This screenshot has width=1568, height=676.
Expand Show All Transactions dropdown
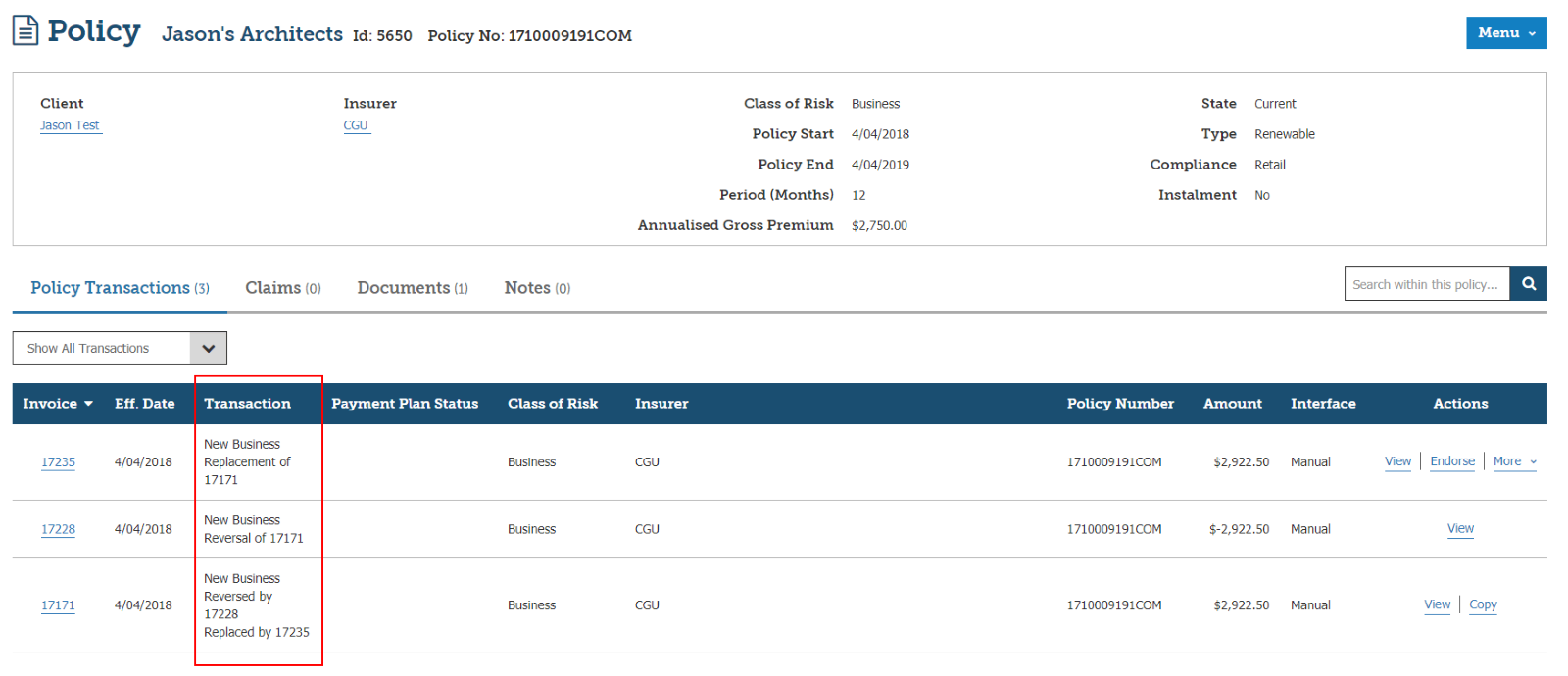point(208,348)
